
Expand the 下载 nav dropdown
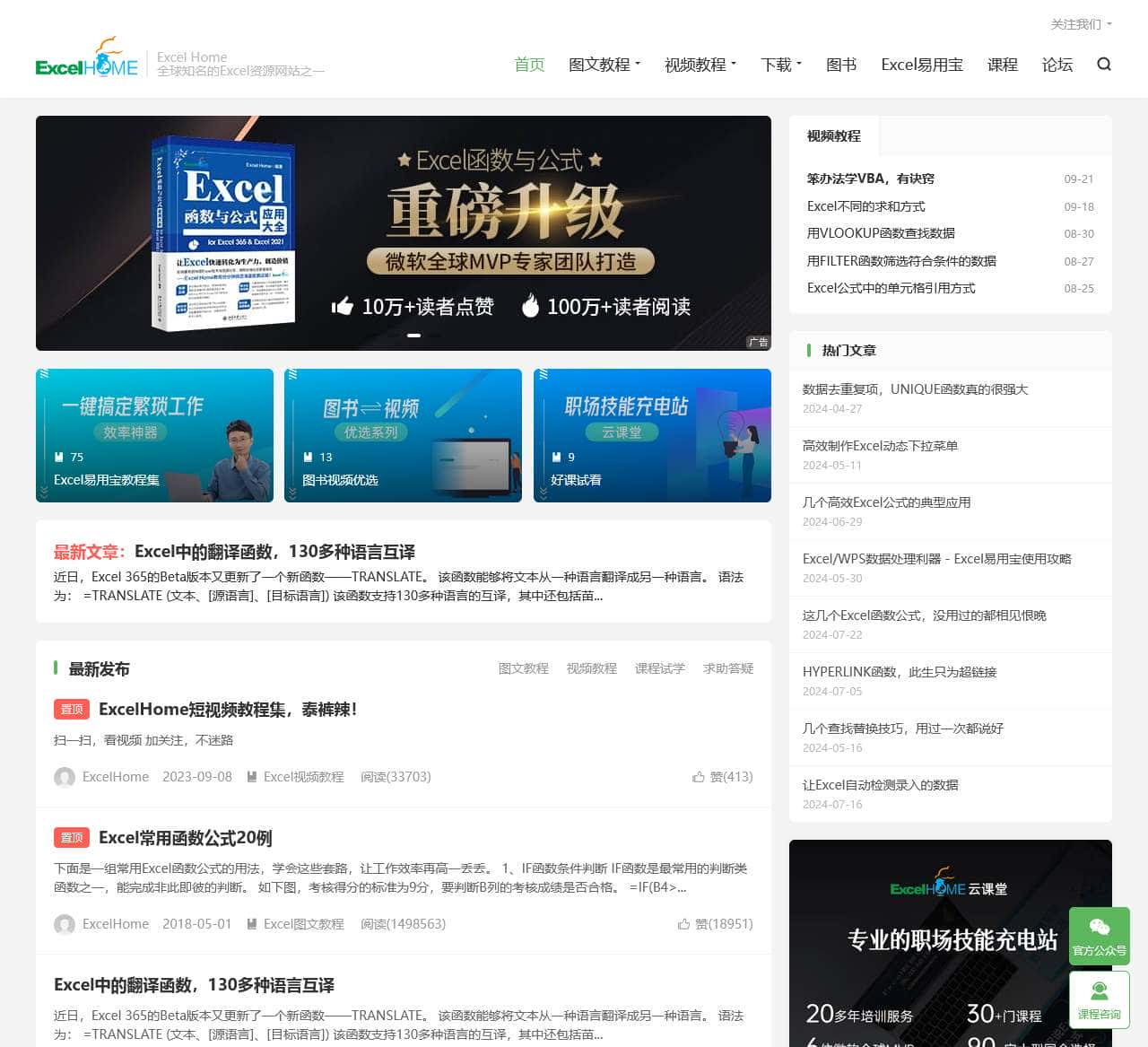click(781, 65)
